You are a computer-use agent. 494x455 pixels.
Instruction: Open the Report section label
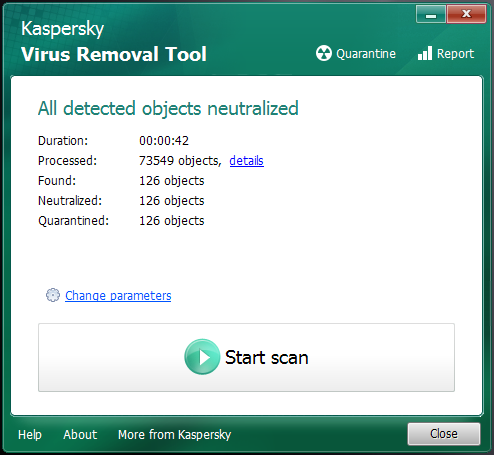455,54
